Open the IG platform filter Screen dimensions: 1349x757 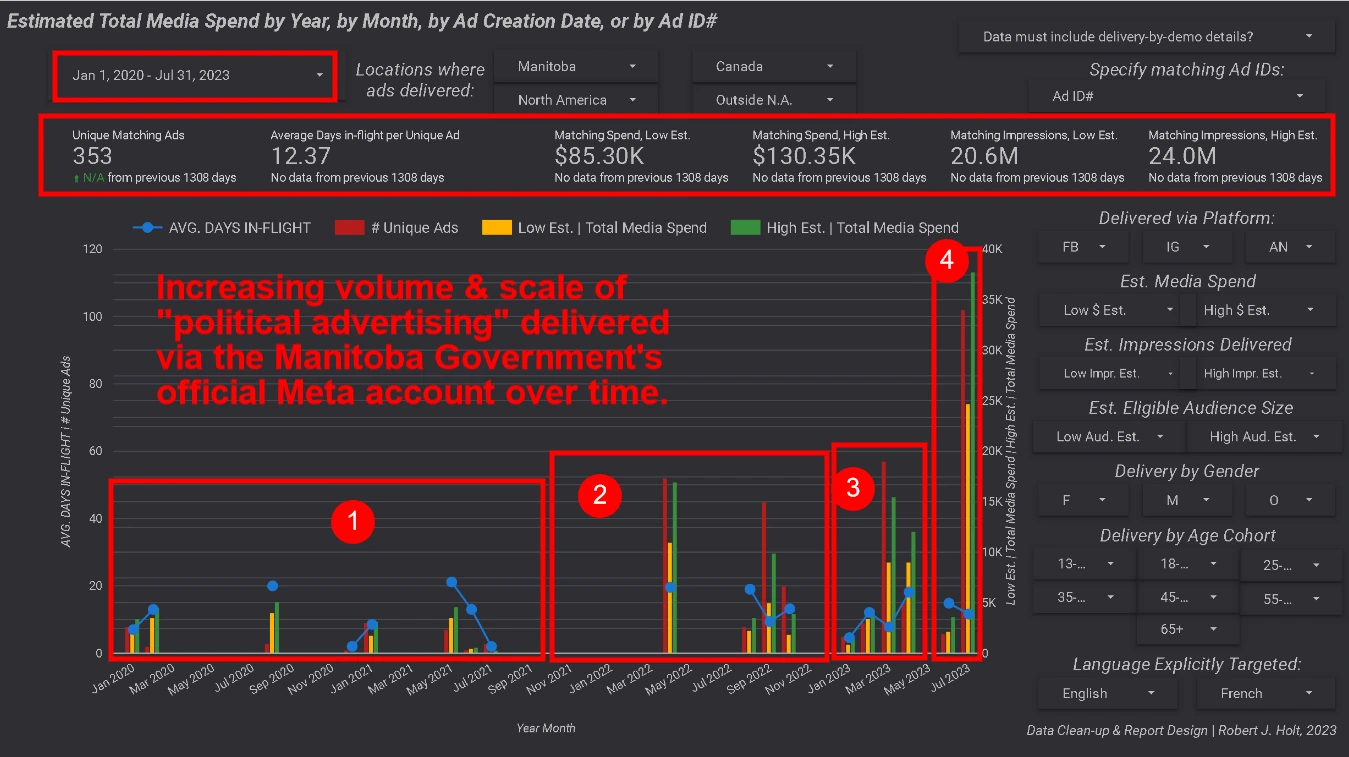[1187, 246]
